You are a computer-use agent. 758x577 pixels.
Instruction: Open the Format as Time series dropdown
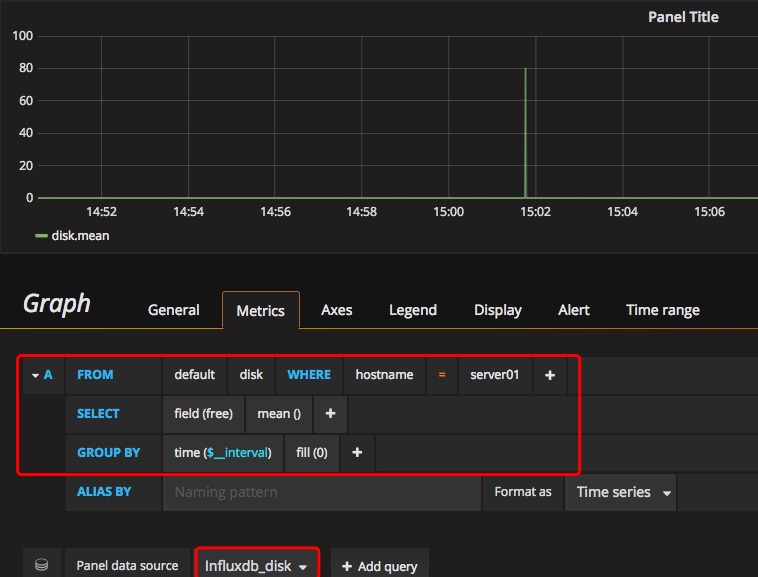621,492
